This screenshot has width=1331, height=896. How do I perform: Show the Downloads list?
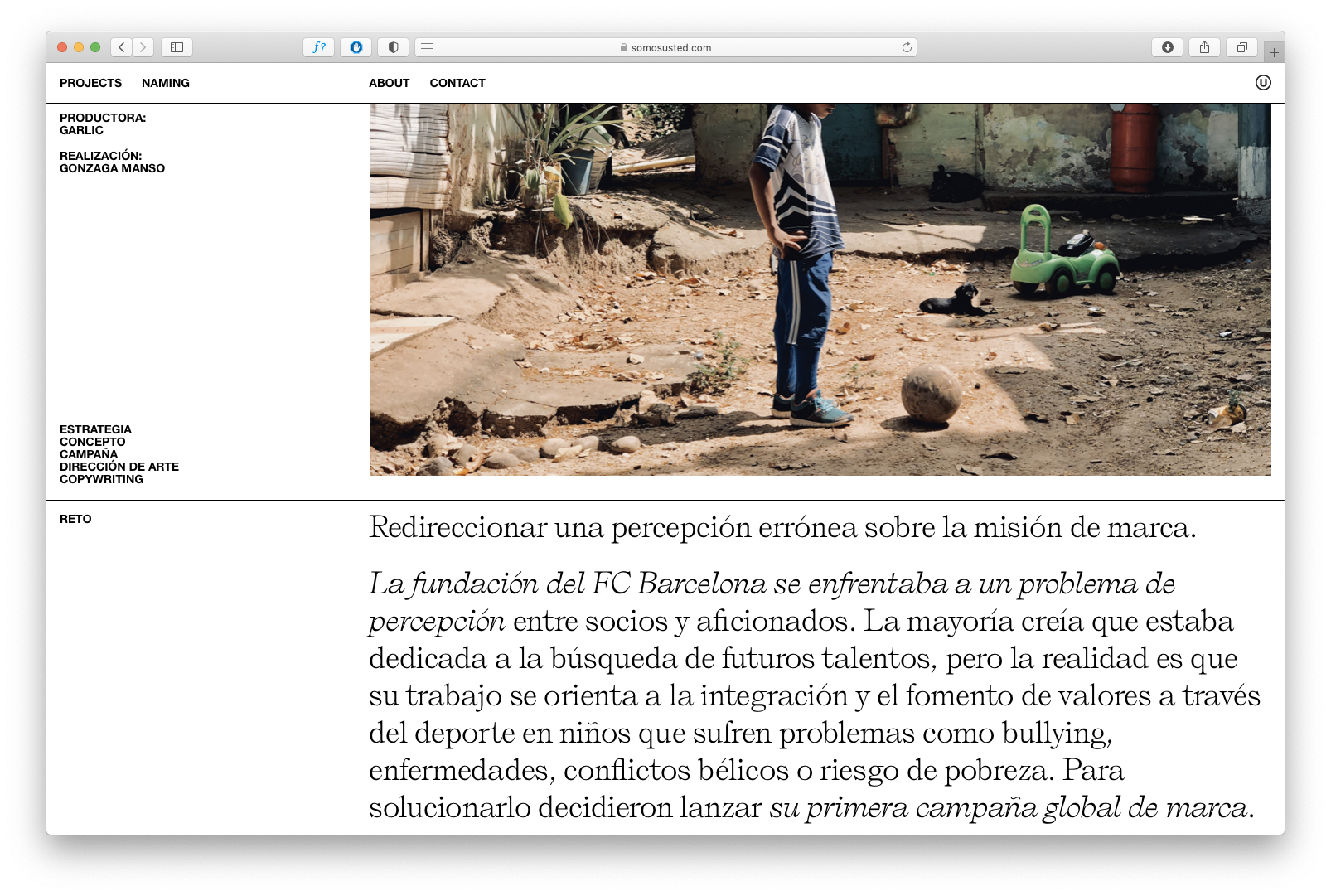[x=1167, y=47]
